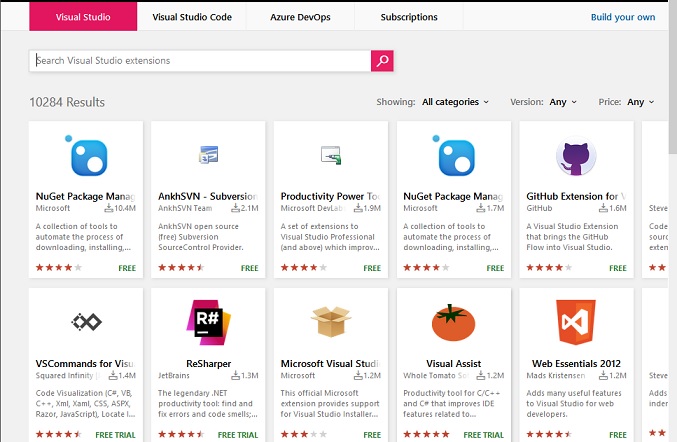Click the FREE label on AnkhSVN card

point(250,268)
